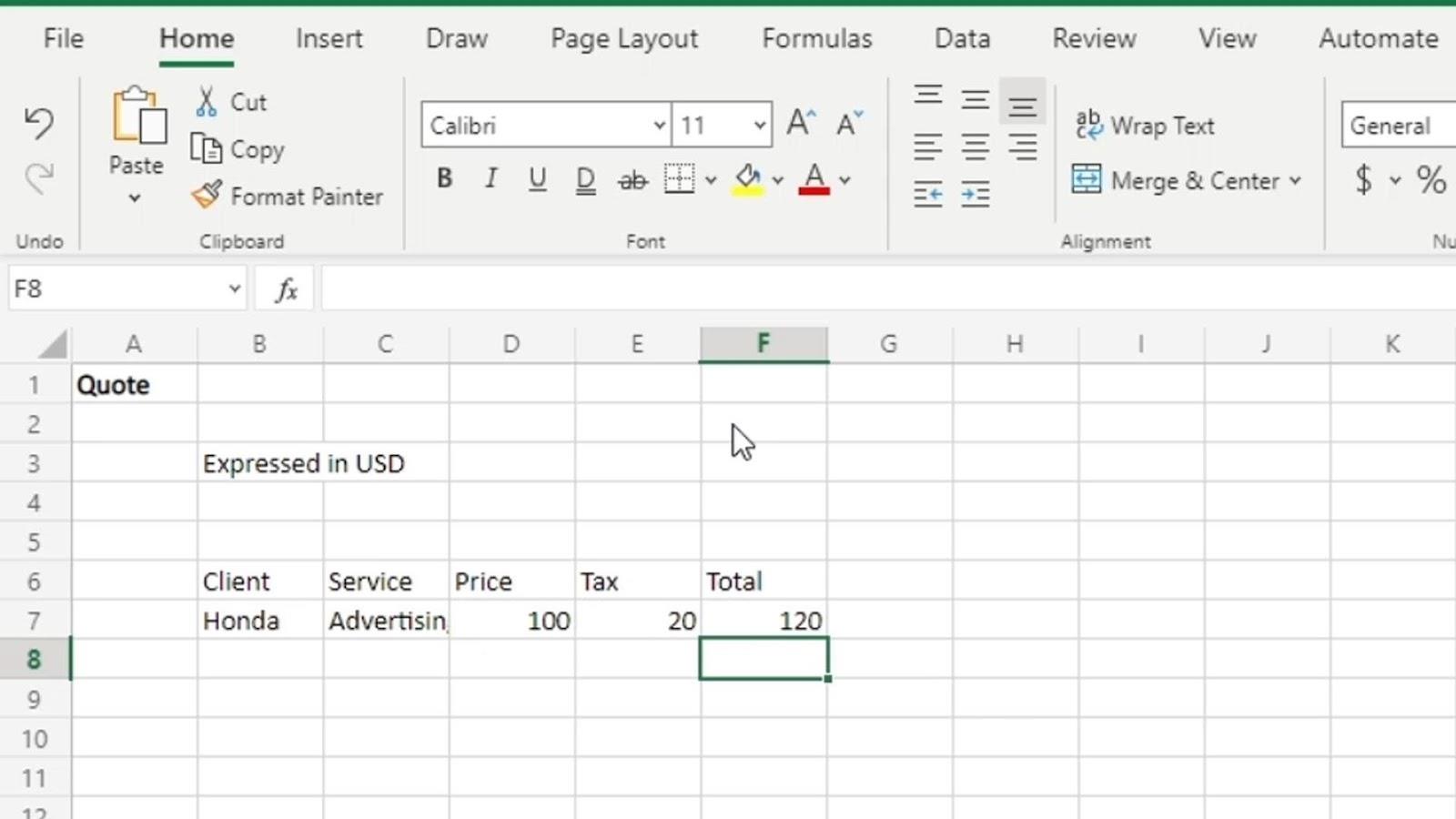Align text right
This screenshot has width=1456, height=819.
tap(1023, 147)
